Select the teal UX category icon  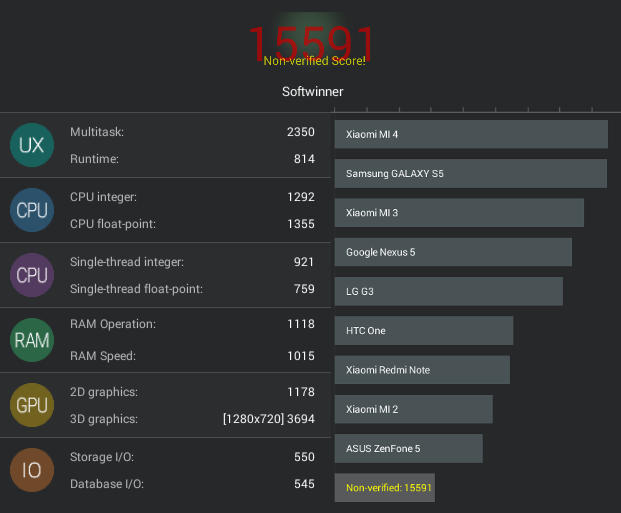(x=32, y=145)
